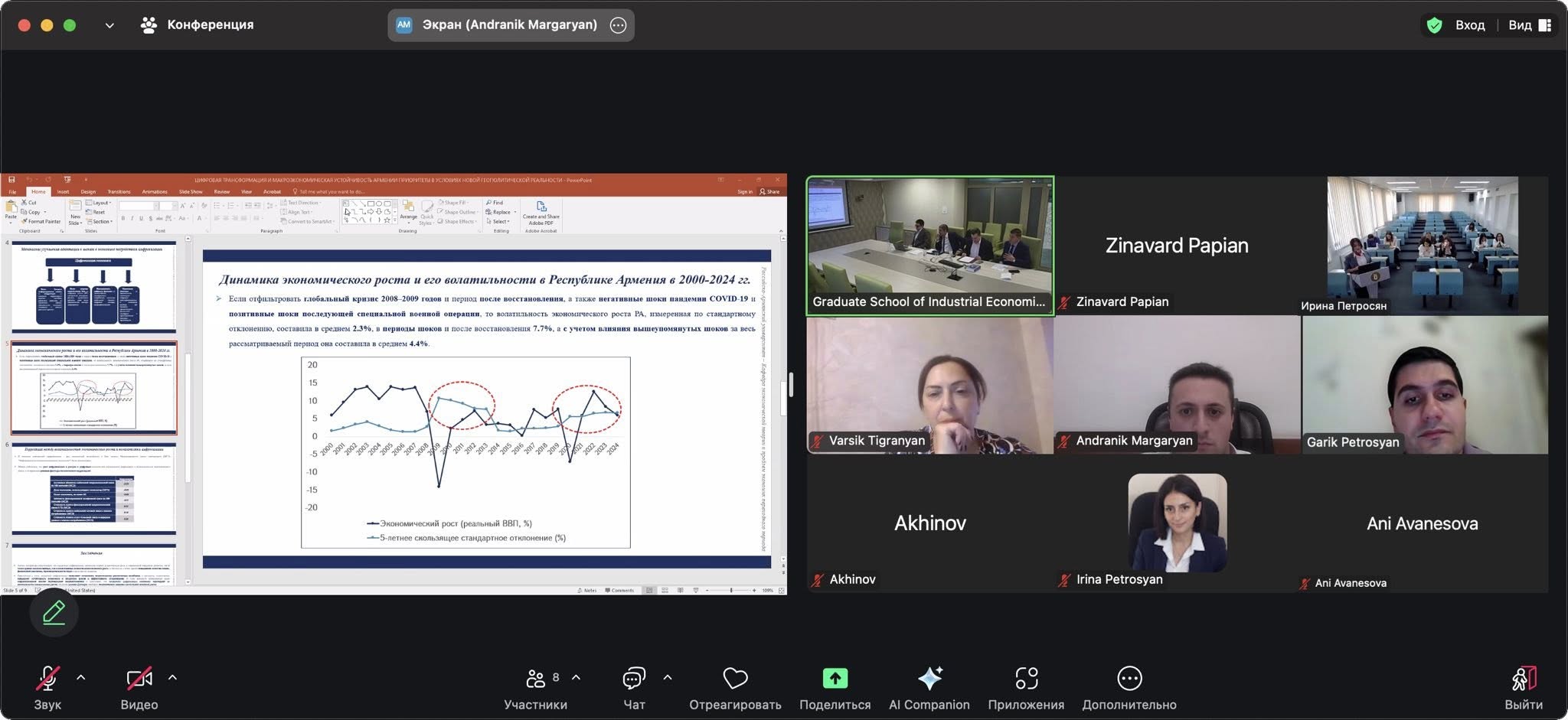
Task: Turn on camera via Видео
Action: pyautogui.click(x=139, y=688)
